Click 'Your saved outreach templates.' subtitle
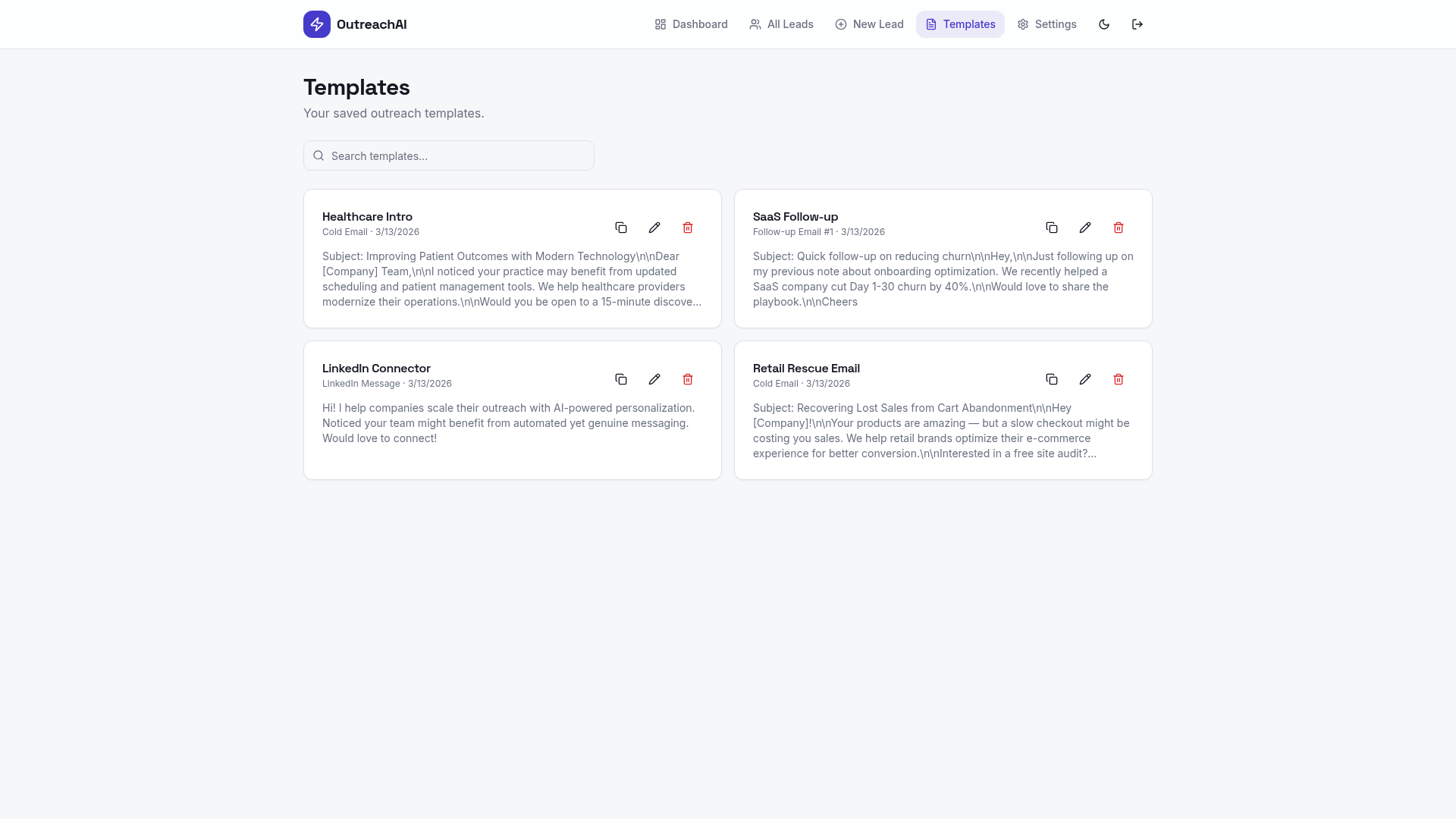Image resolution: width=1456 pixels, height=819 pixels. 394,113
